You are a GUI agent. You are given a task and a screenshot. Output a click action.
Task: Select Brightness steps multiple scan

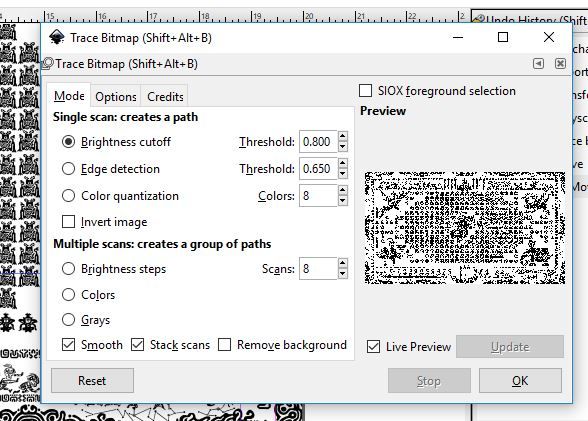click(68, 268)
